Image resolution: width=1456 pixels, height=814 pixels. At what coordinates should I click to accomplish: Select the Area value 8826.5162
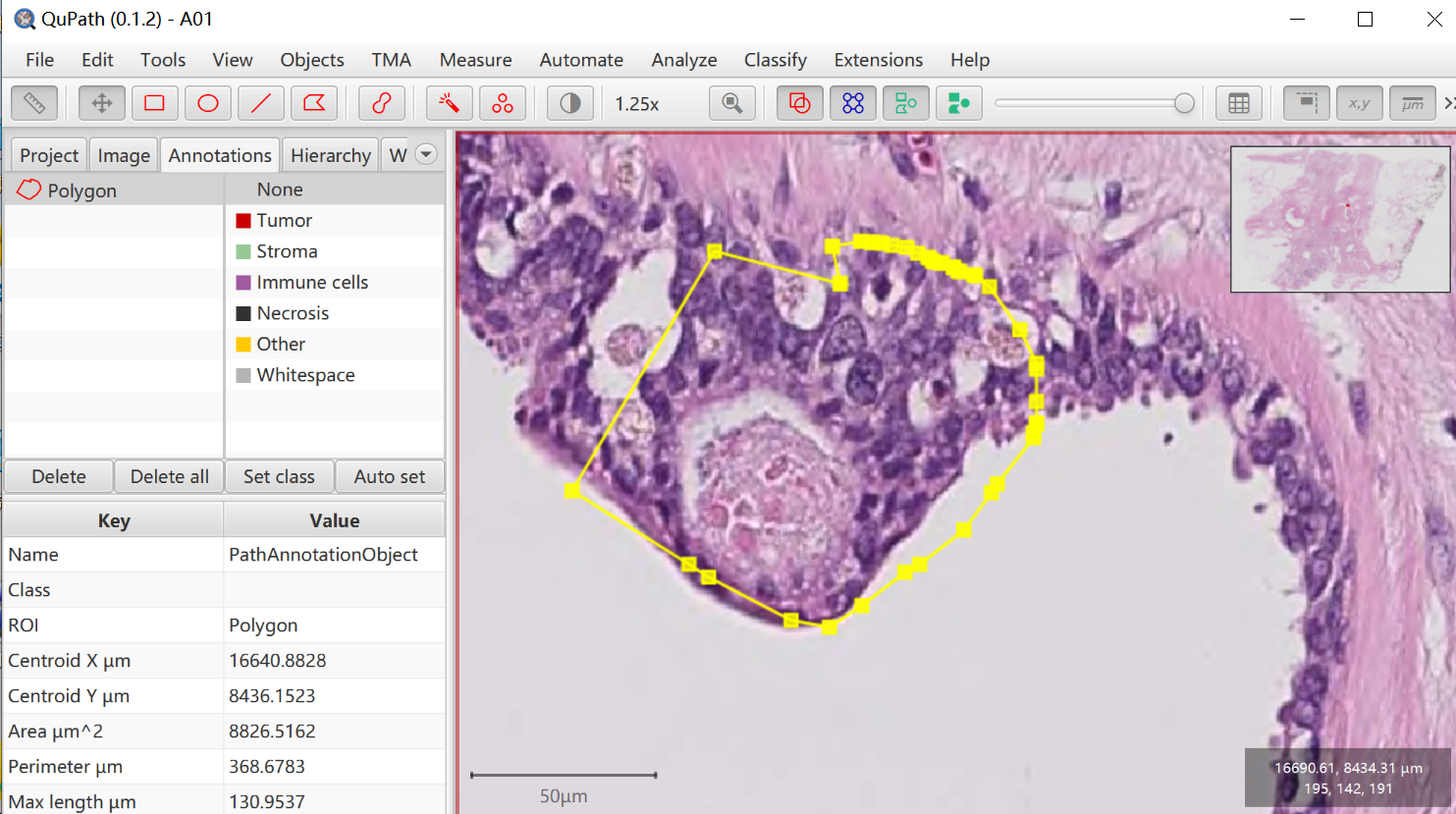point(335,732)
